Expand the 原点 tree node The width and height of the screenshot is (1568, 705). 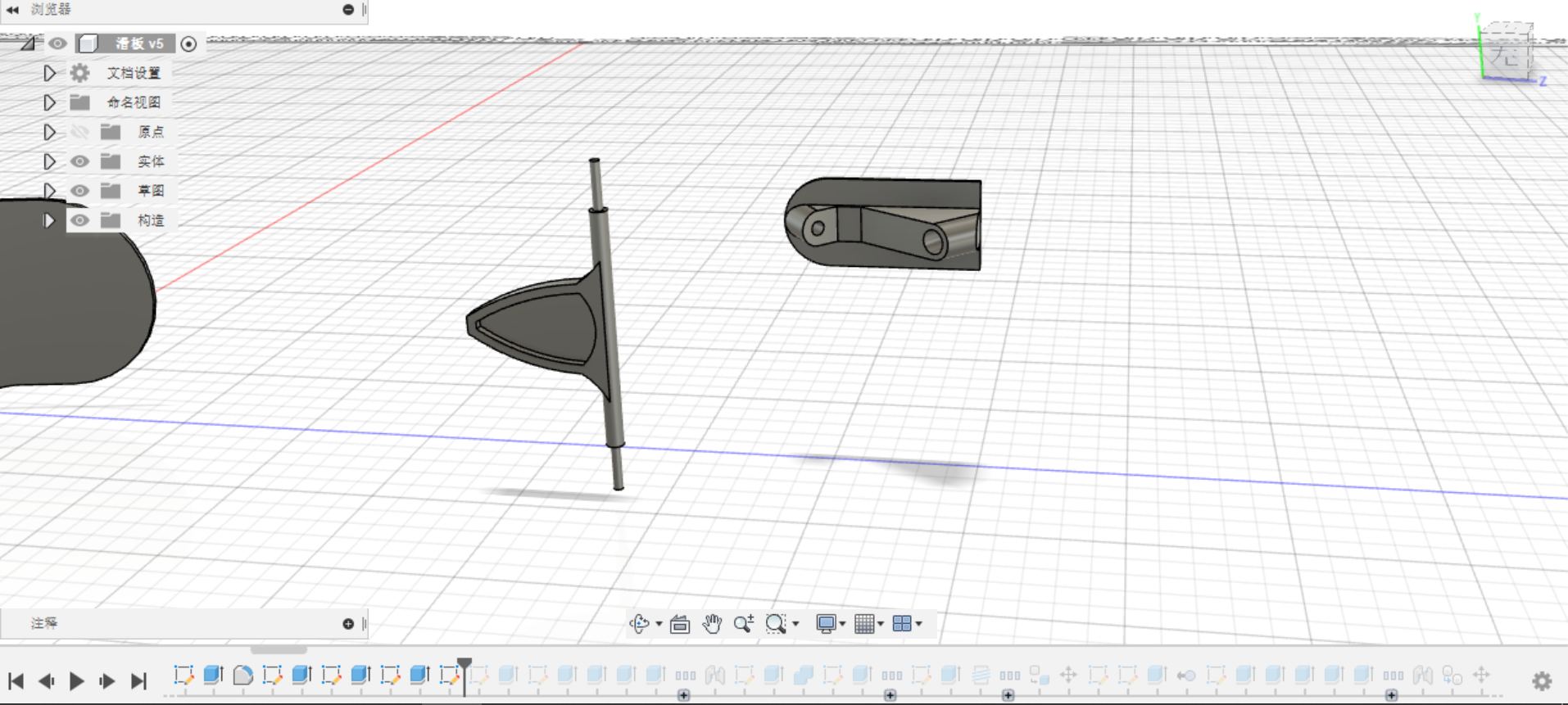point(49,132)
